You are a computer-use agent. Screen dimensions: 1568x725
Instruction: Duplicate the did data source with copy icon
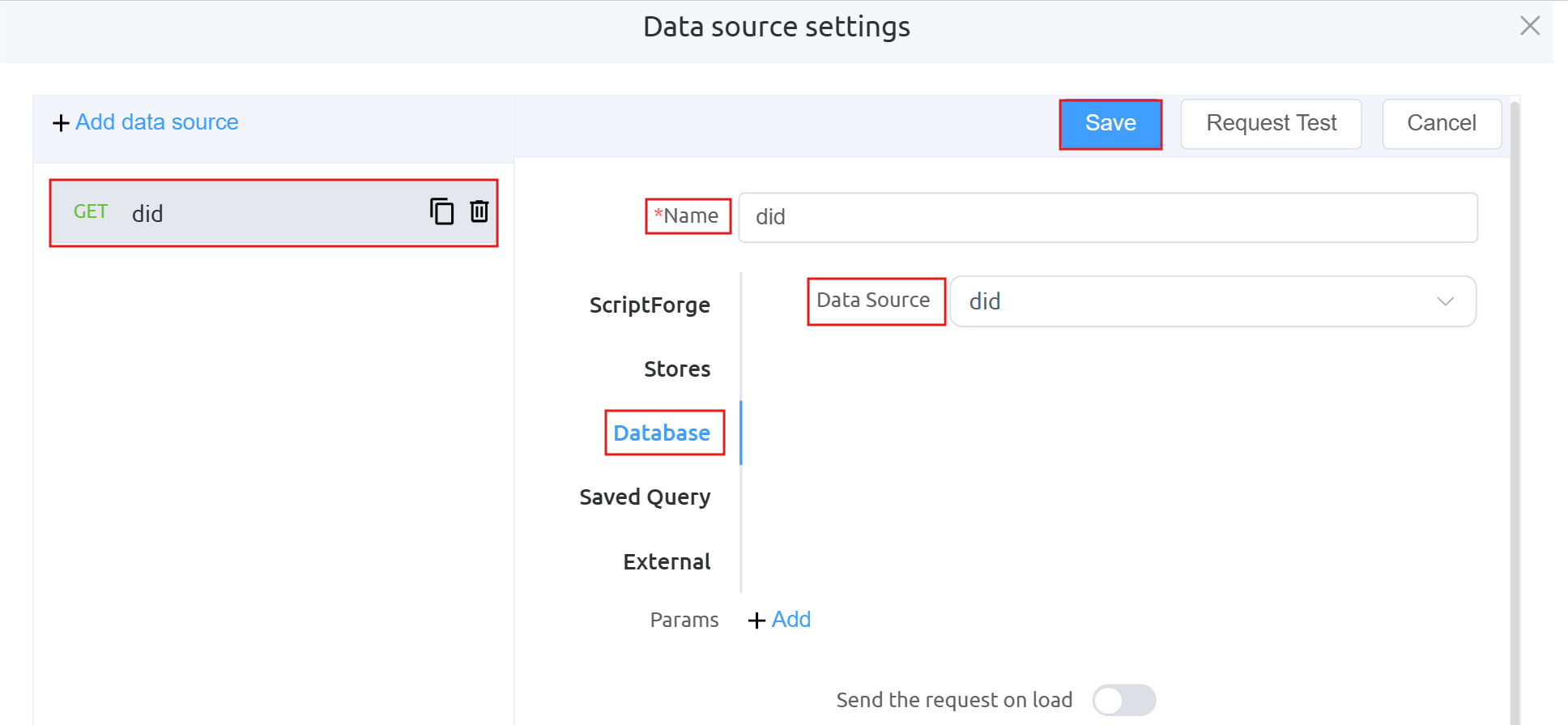point(441,211)
